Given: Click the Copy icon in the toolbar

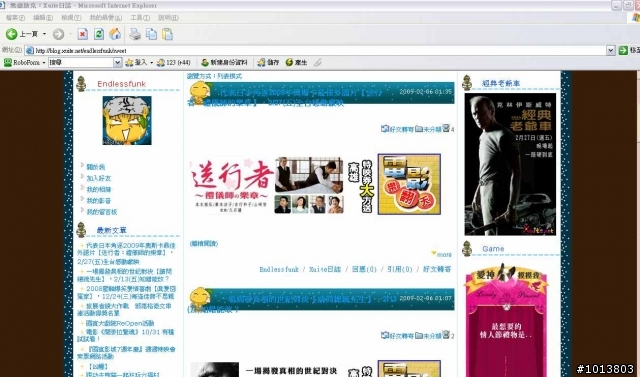Looking at the screenshot, I should [x=151, y=34].
